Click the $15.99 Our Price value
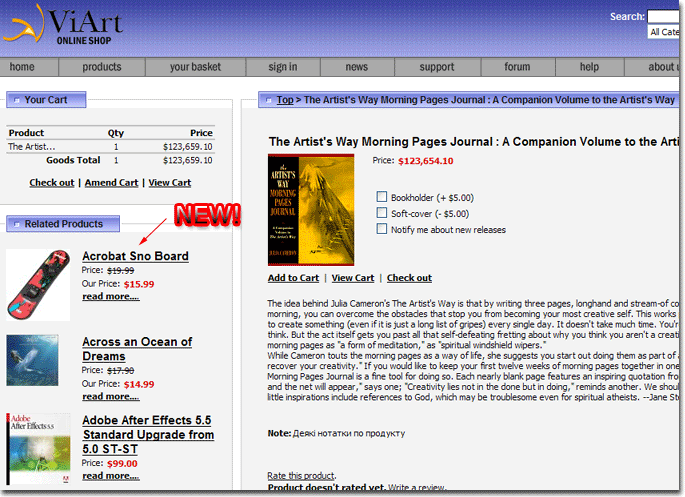Screen dimensions: 685x497 pos(139,284)
